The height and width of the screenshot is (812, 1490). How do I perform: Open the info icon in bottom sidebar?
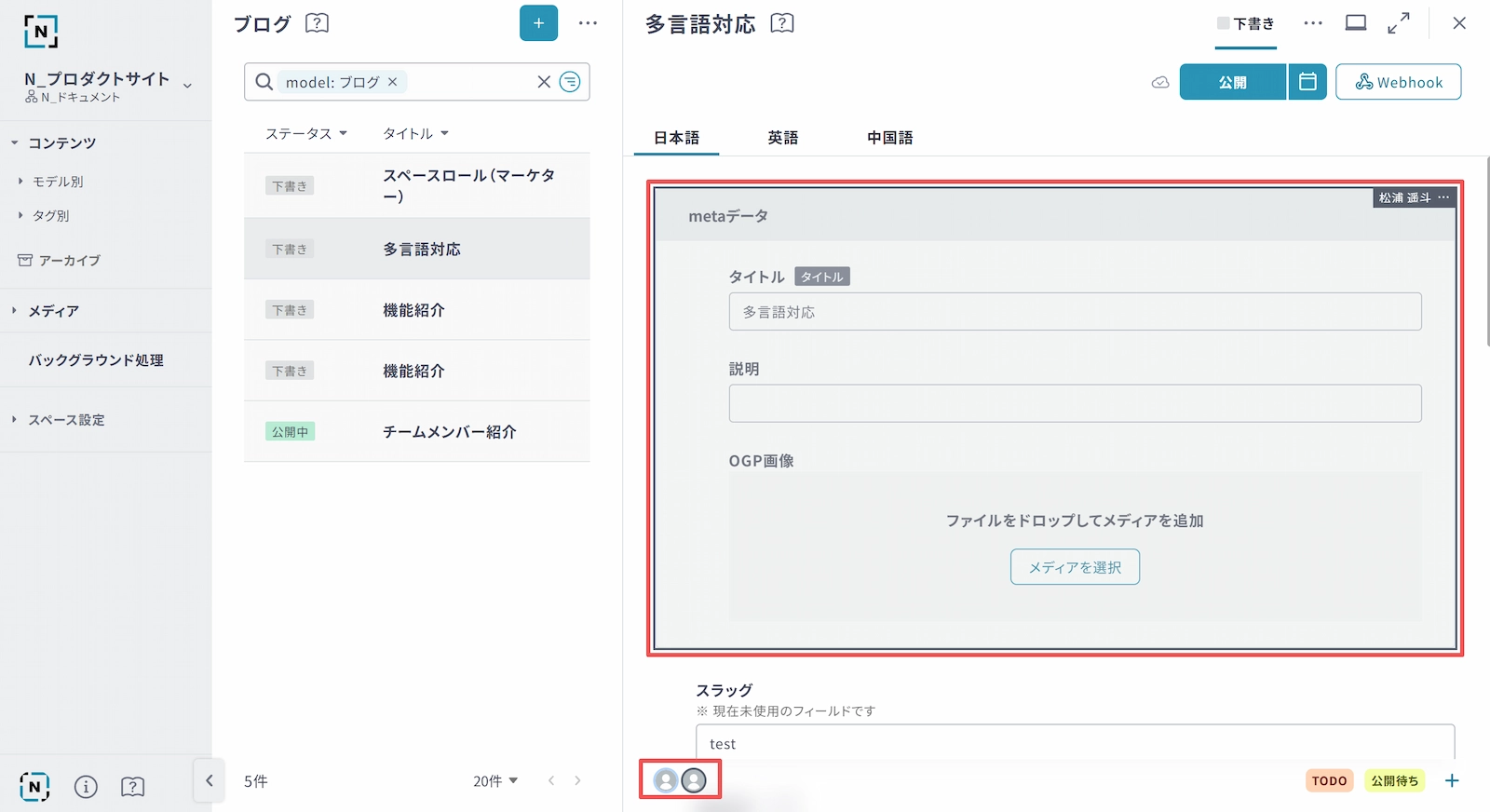click(x=86, y=787)
